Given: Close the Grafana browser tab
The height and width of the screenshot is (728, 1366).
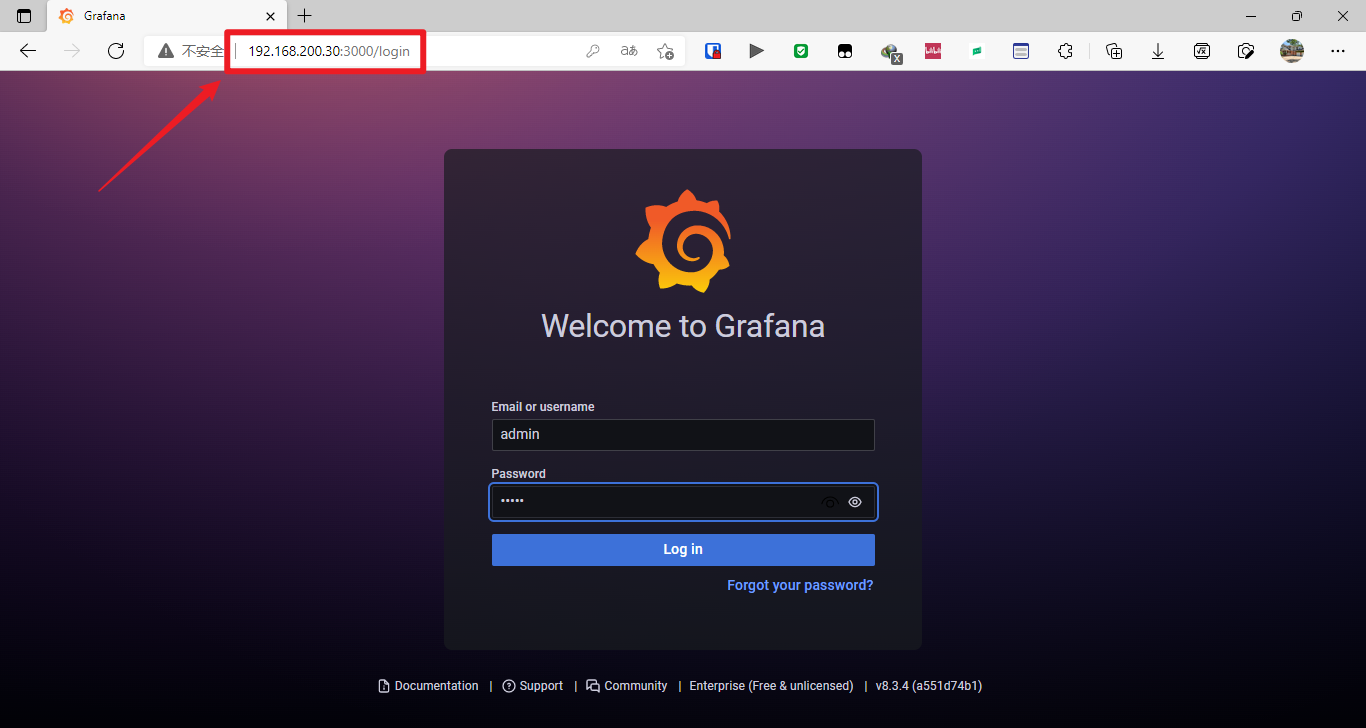Looking at the screenshot, I should click(271, 16).
